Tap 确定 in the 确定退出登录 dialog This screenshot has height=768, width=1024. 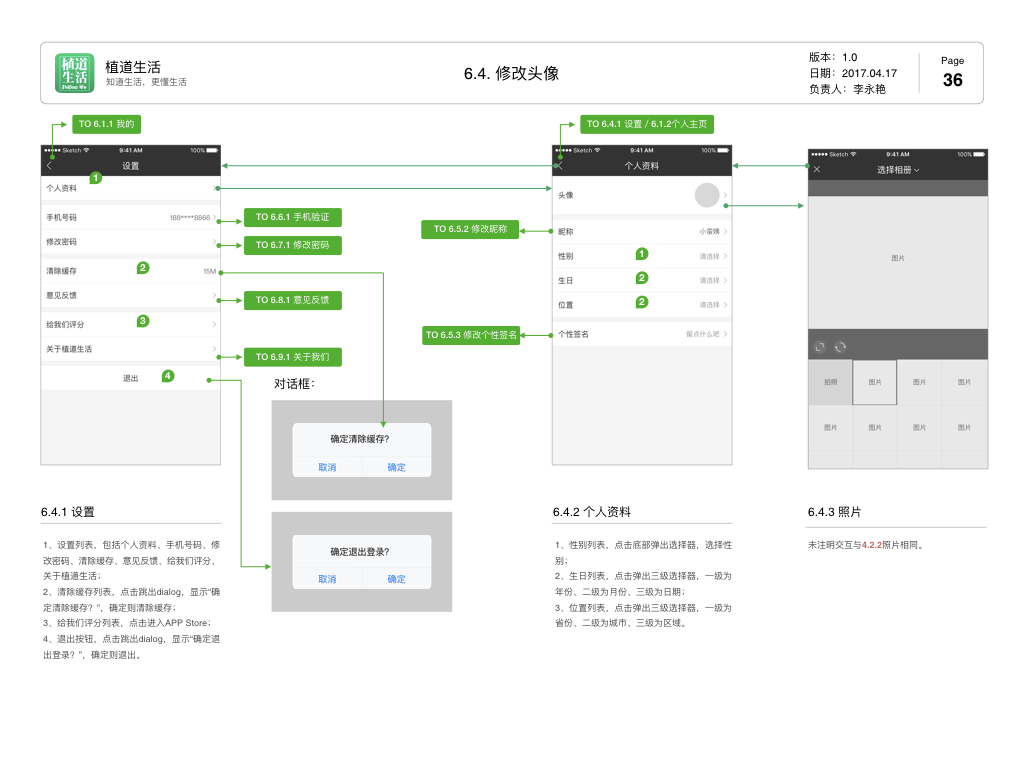pos(396,579)
